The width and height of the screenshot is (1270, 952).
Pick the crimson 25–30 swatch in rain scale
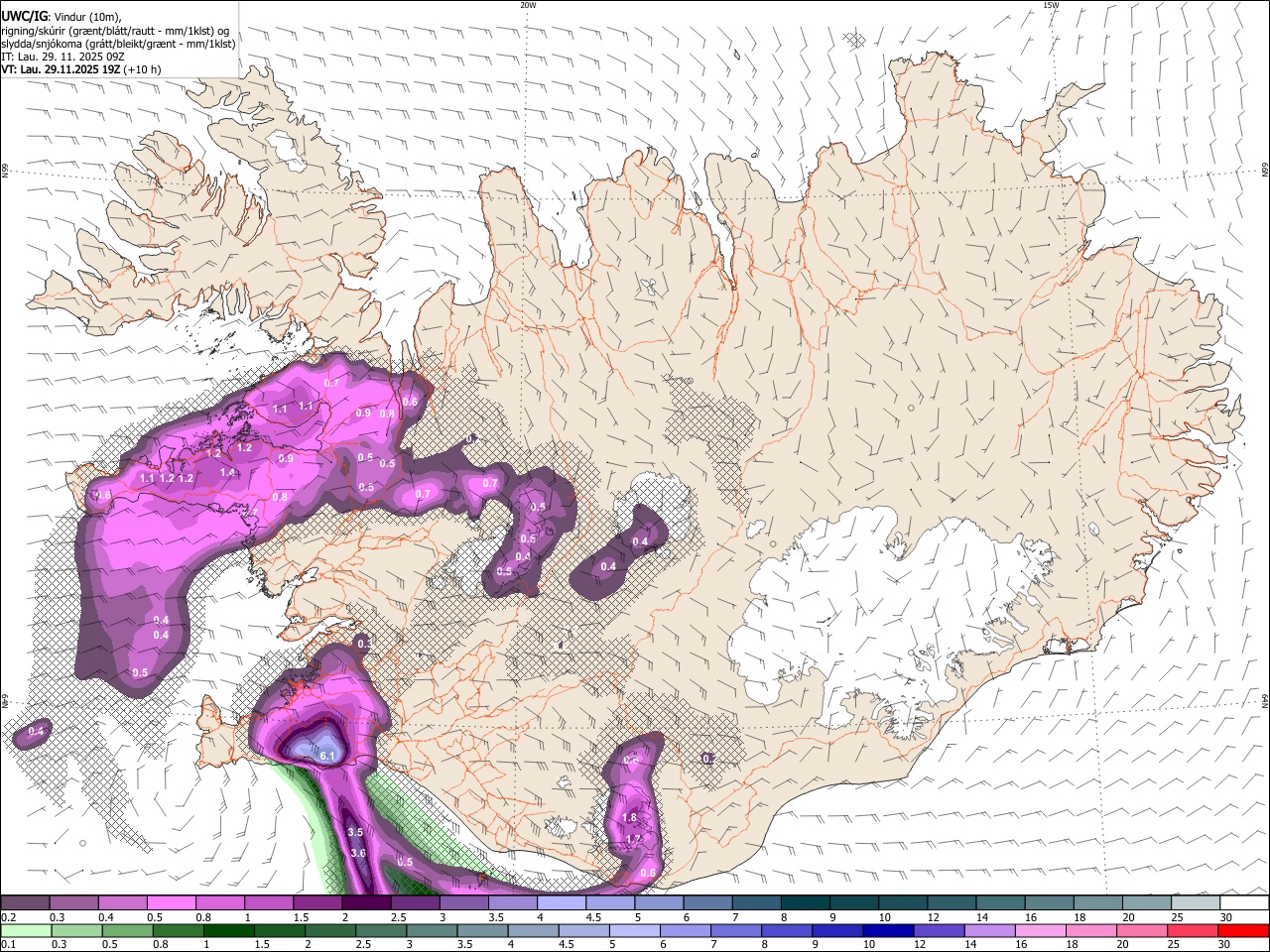pos(1191,931)
